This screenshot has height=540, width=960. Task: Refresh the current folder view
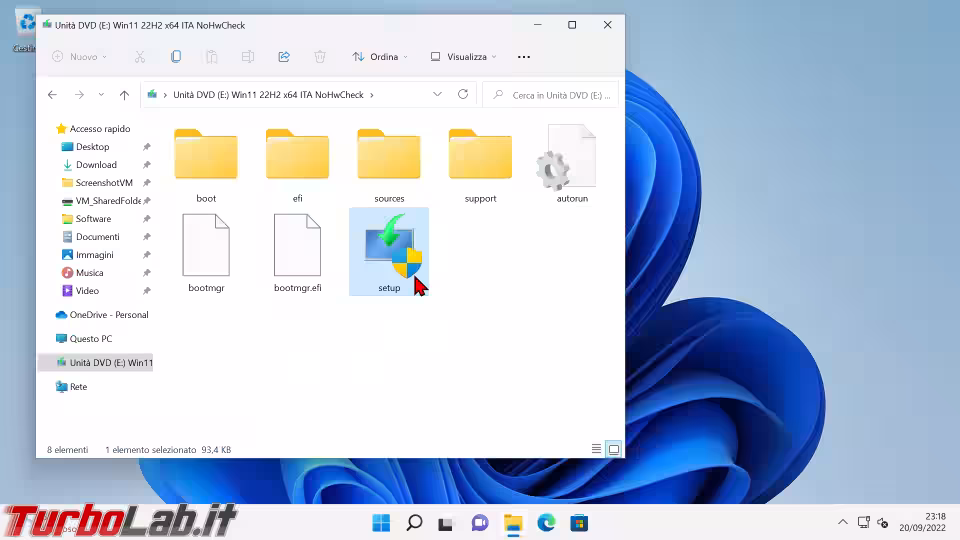click(x=463, y=94)
